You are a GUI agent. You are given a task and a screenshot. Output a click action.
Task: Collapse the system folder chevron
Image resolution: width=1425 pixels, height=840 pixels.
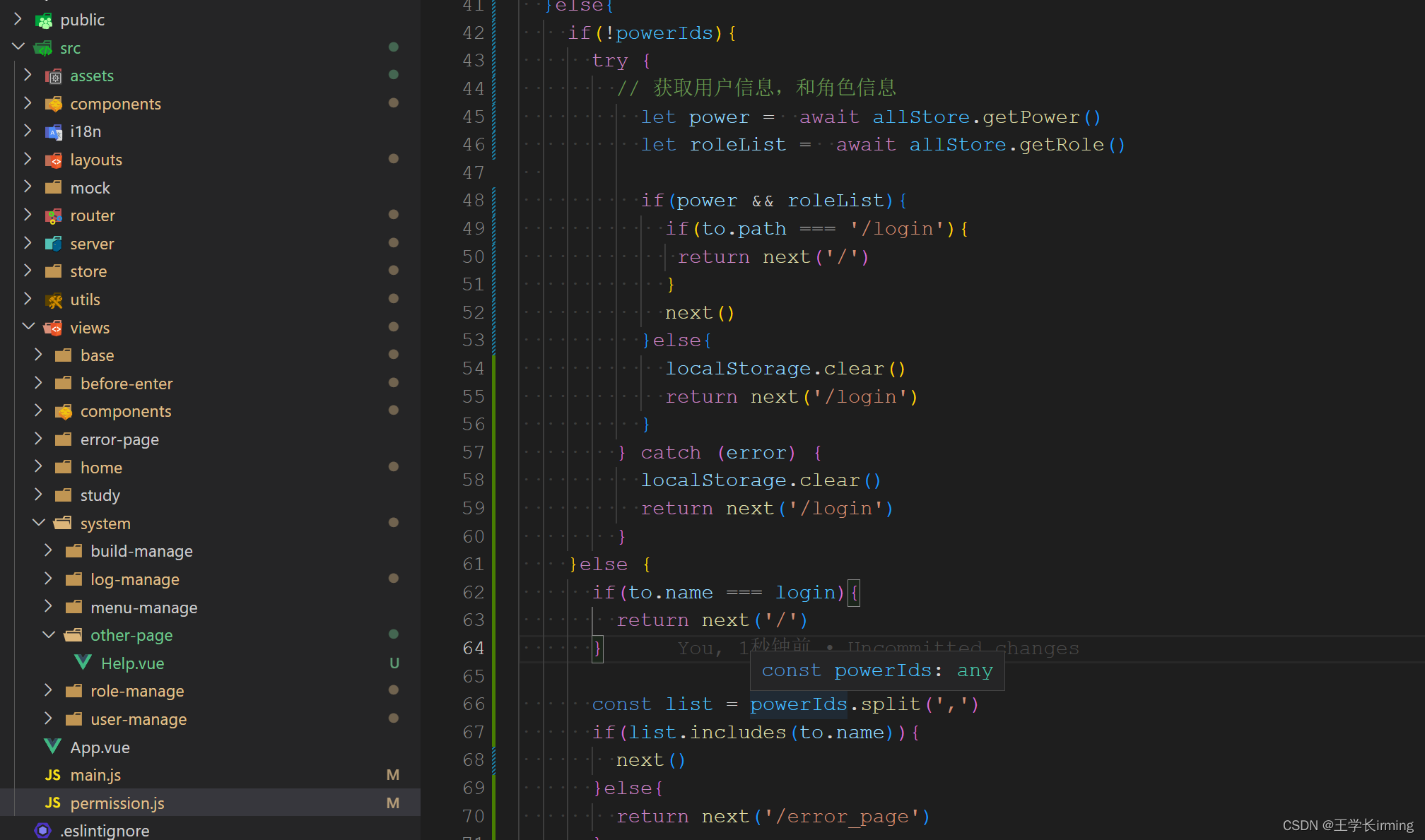tap(39, 522)
